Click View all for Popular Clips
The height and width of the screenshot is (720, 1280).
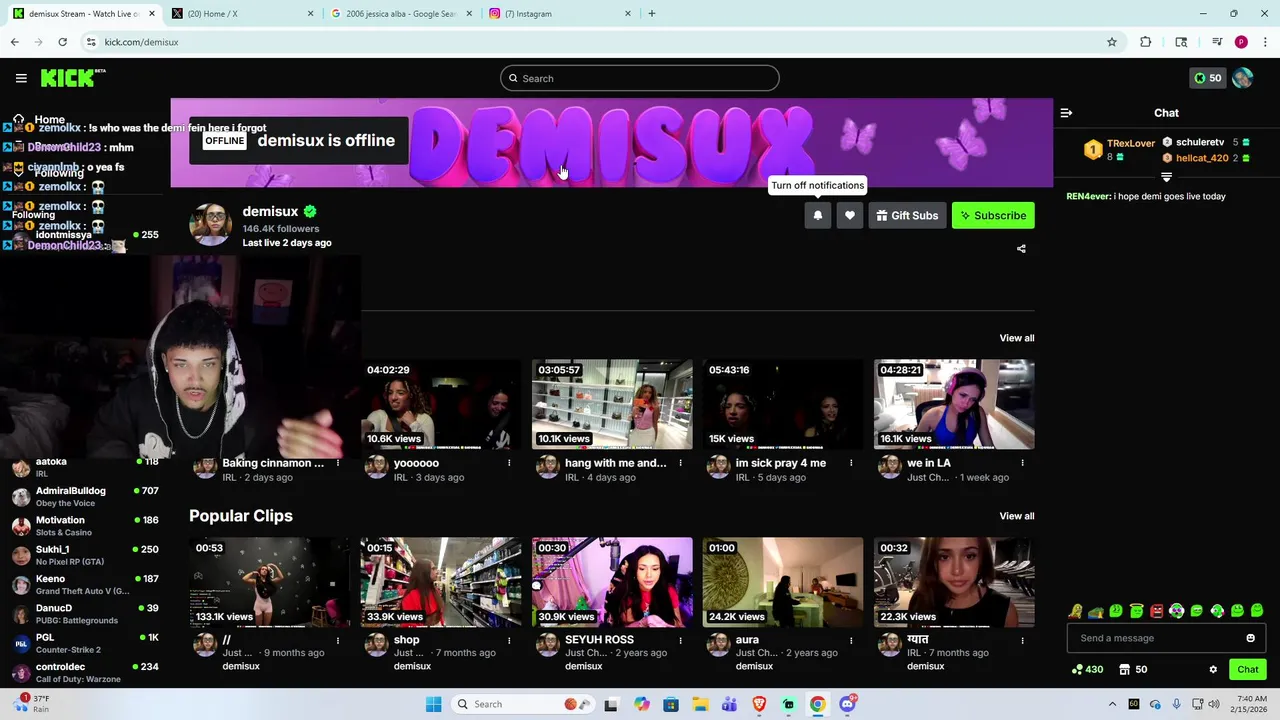[1017, 516]
